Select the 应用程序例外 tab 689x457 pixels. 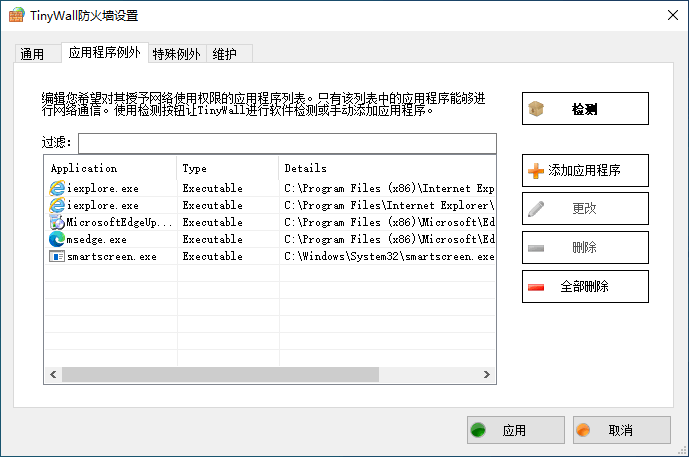tap(105, 53)
